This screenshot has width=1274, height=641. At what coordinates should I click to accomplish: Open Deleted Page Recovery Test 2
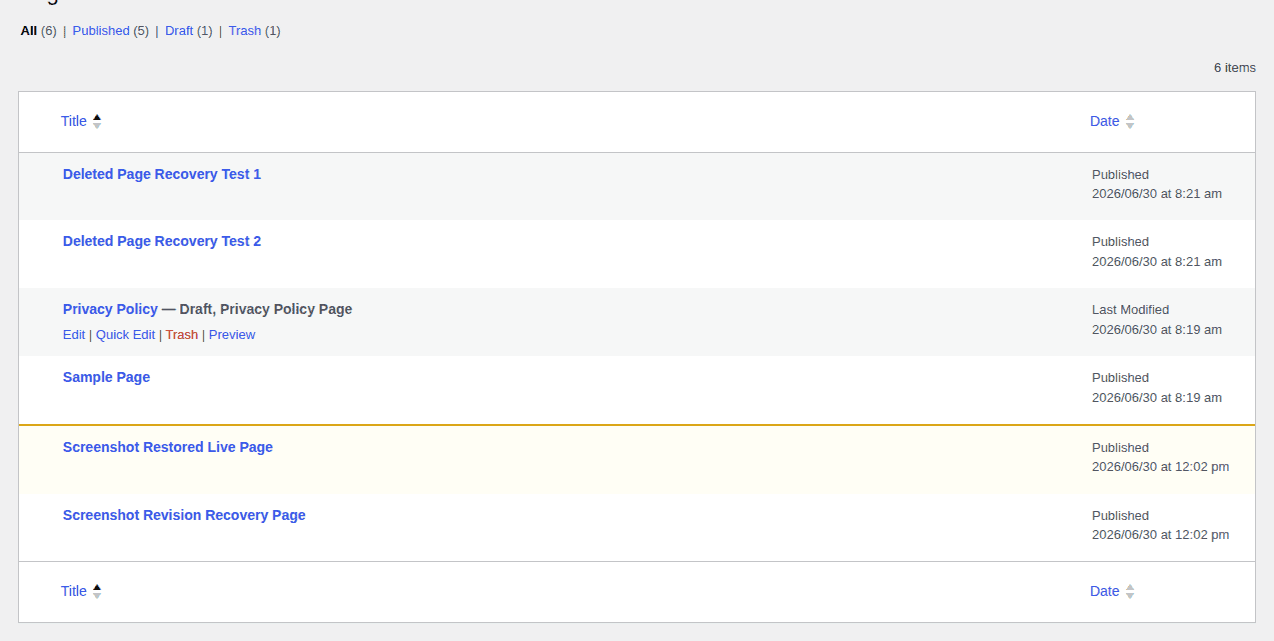(162, 241)
